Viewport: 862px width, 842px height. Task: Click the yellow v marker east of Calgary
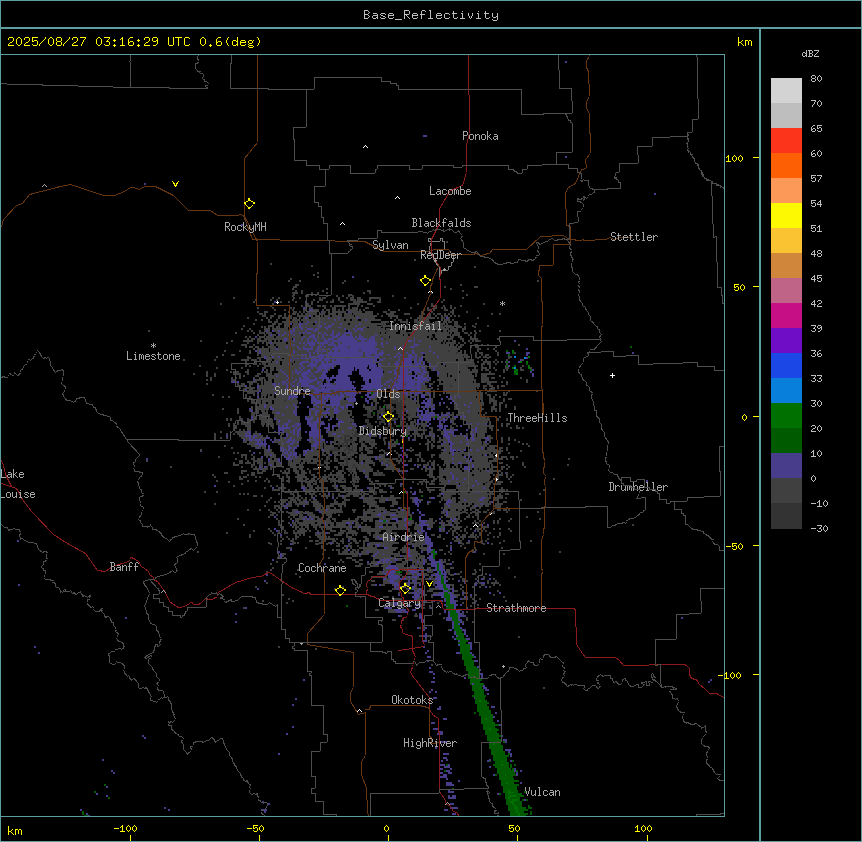[x=429, y=584]
